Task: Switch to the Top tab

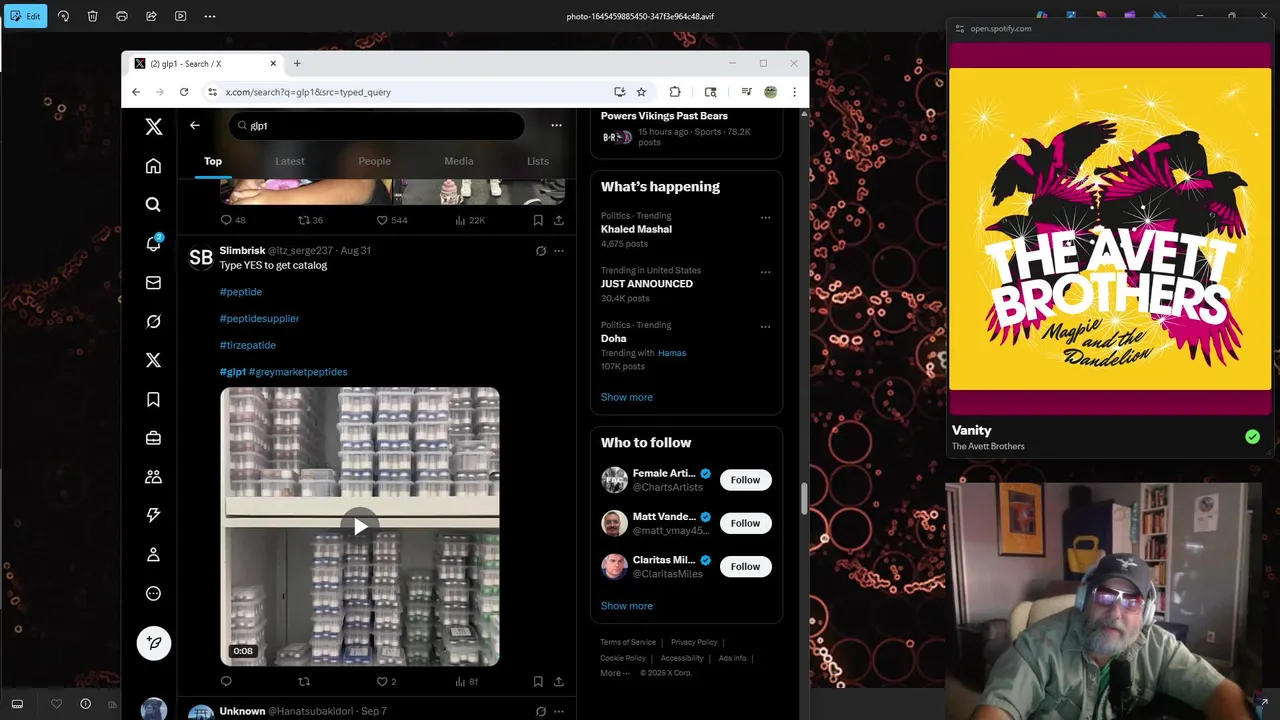Action: (x=213, y=161)
